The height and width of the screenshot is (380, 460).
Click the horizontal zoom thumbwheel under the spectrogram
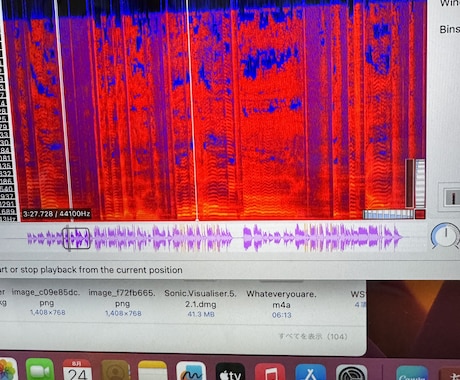388,214
